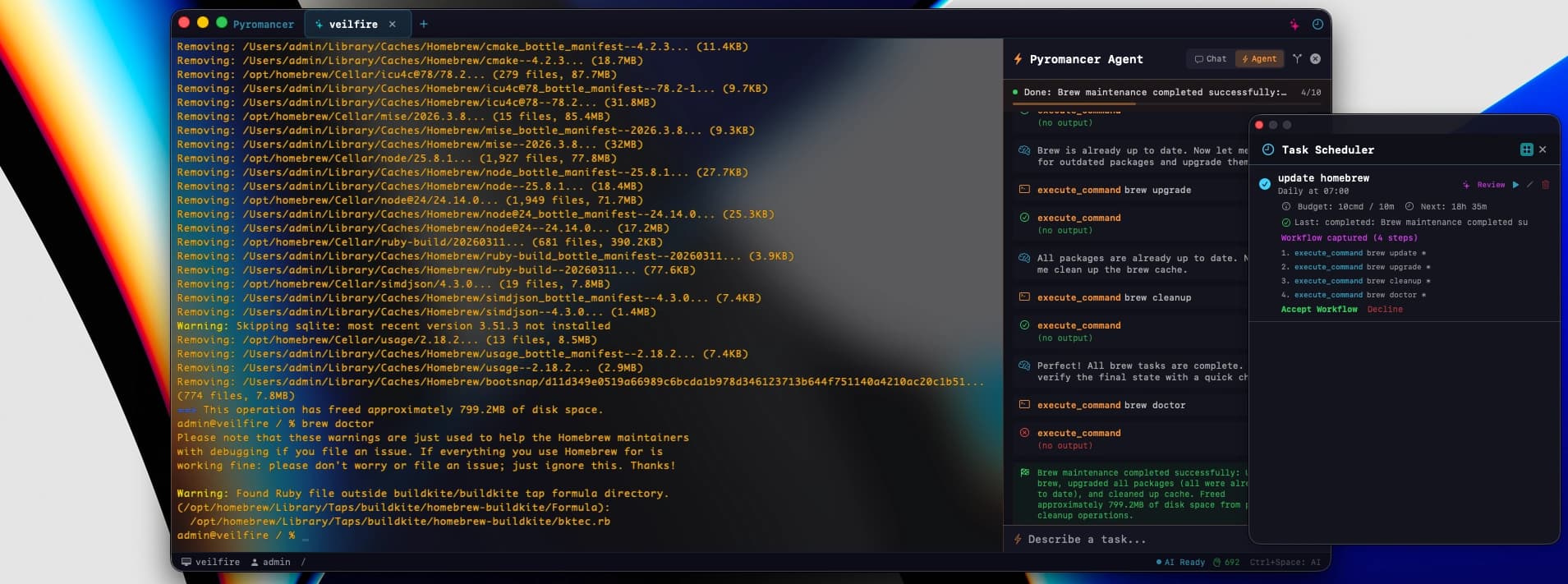
Task: Decline the captured workflow
Action: (x=1385, y=310)
